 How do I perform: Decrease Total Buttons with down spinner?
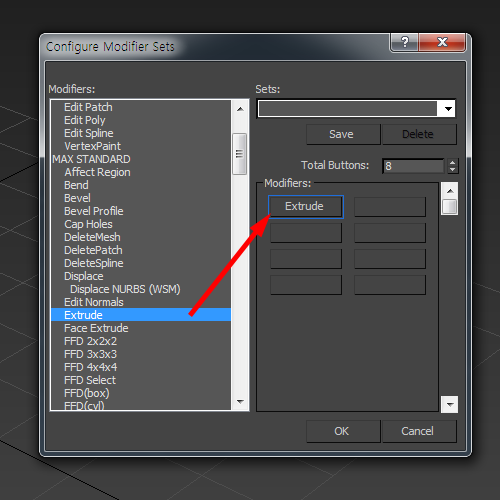pos(452,170)
